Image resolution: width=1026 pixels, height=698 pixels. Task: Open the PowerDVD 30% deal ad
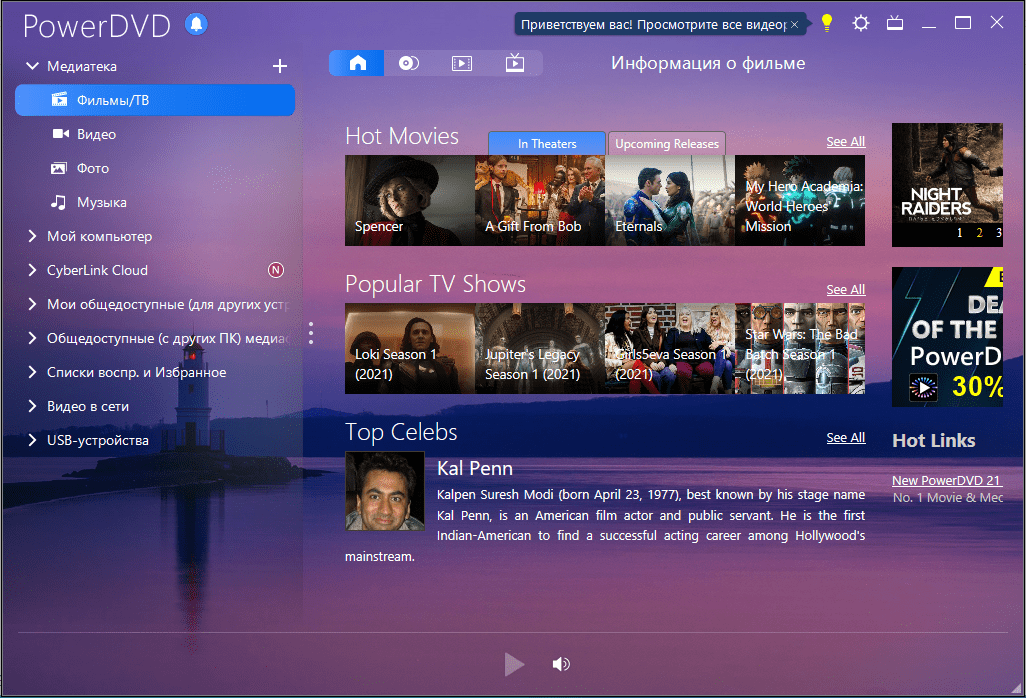(x=947, y=337)
